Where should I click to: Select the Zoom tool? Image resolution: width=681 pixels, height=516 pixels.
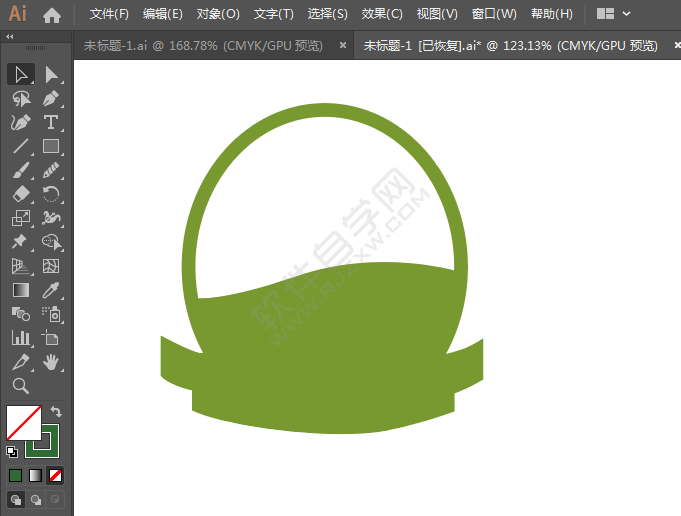21,386
